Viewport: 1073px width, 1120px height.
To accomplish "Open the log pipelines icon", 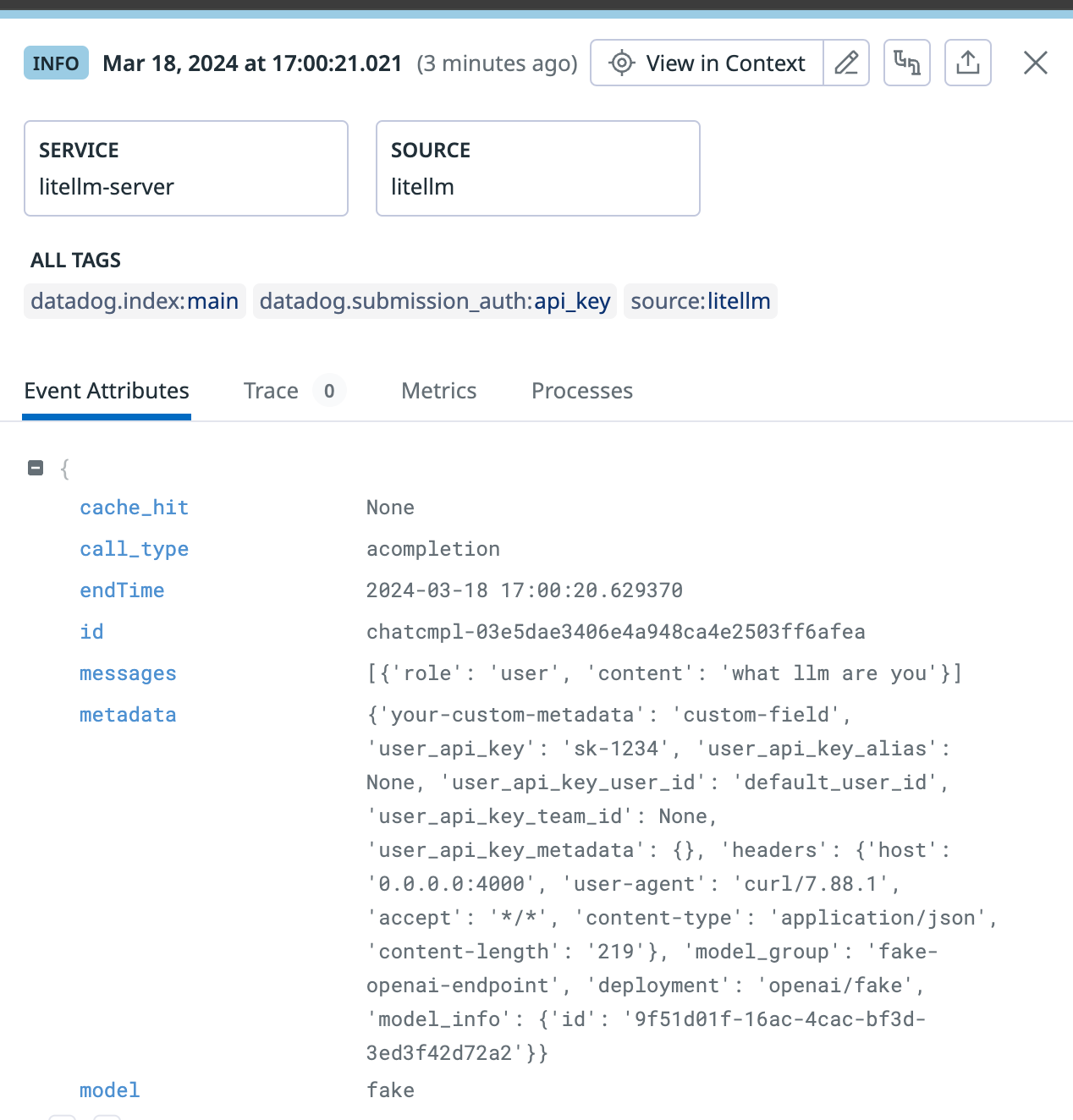I will point(906,63).
